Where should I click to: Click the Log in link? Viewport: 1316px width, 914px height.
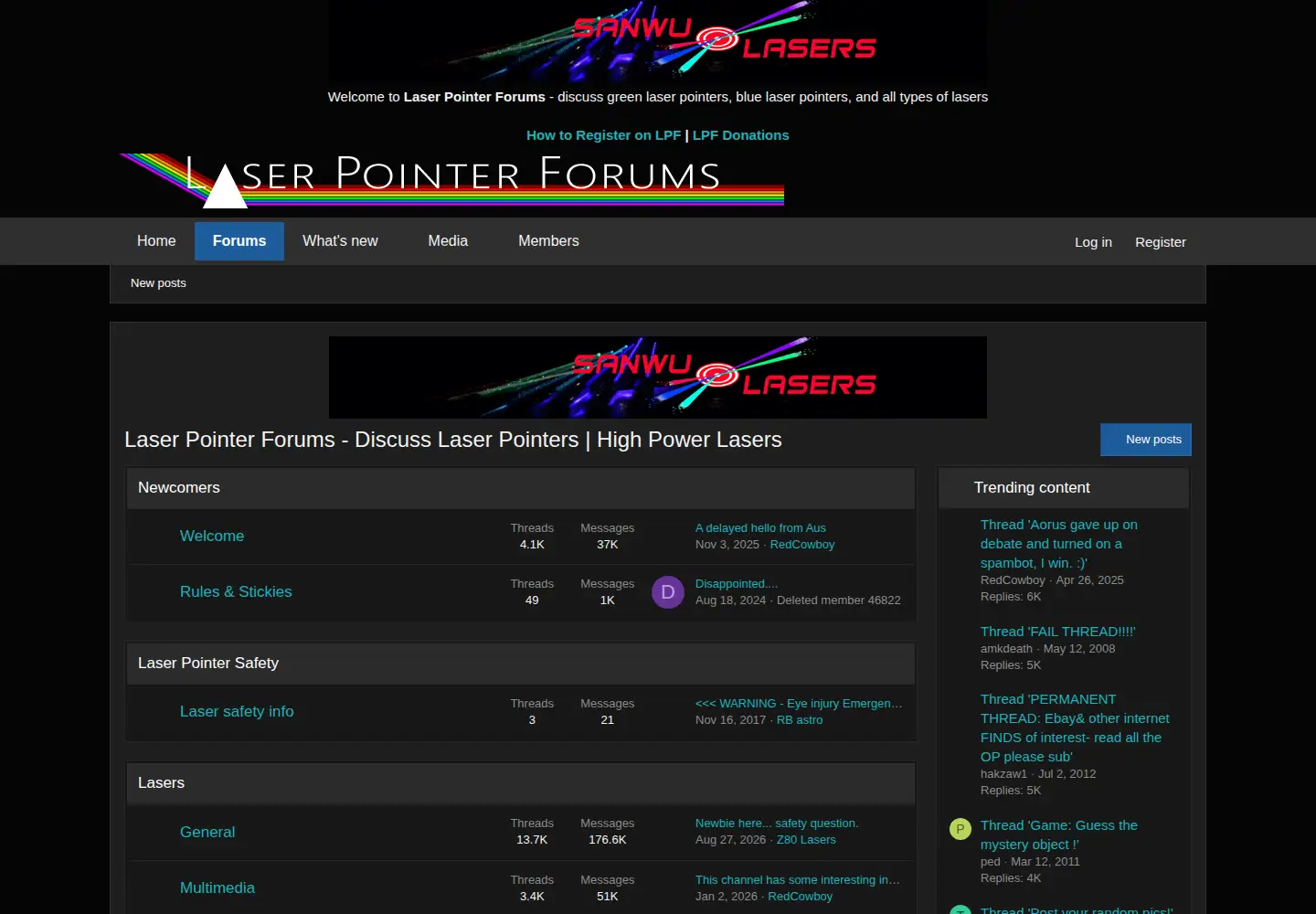pos(1093,242)
